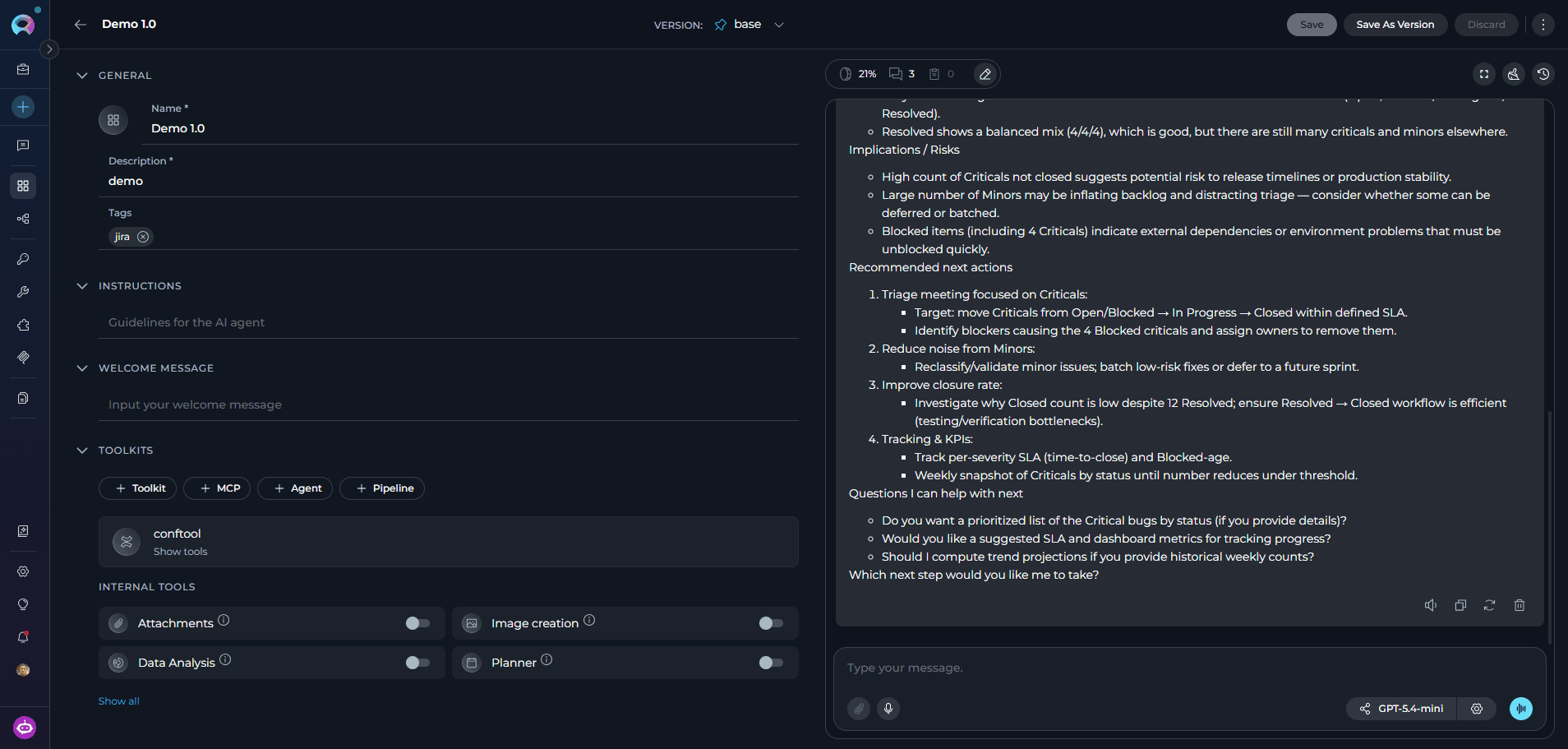The width and height of the screenshot is (1568, 749).
Task: Collapse the TOOLKITS section
Action: tap(82, 451)
